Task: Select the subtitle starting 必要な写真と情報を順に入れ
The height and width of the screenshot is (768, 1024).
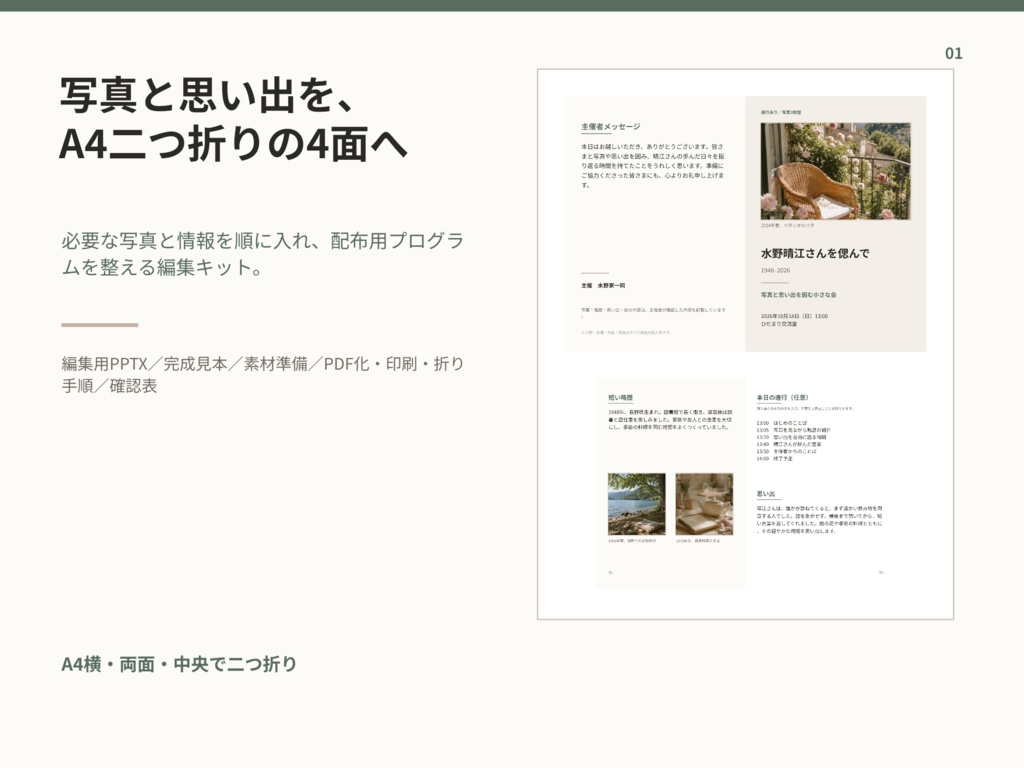Action: [263, 254]
